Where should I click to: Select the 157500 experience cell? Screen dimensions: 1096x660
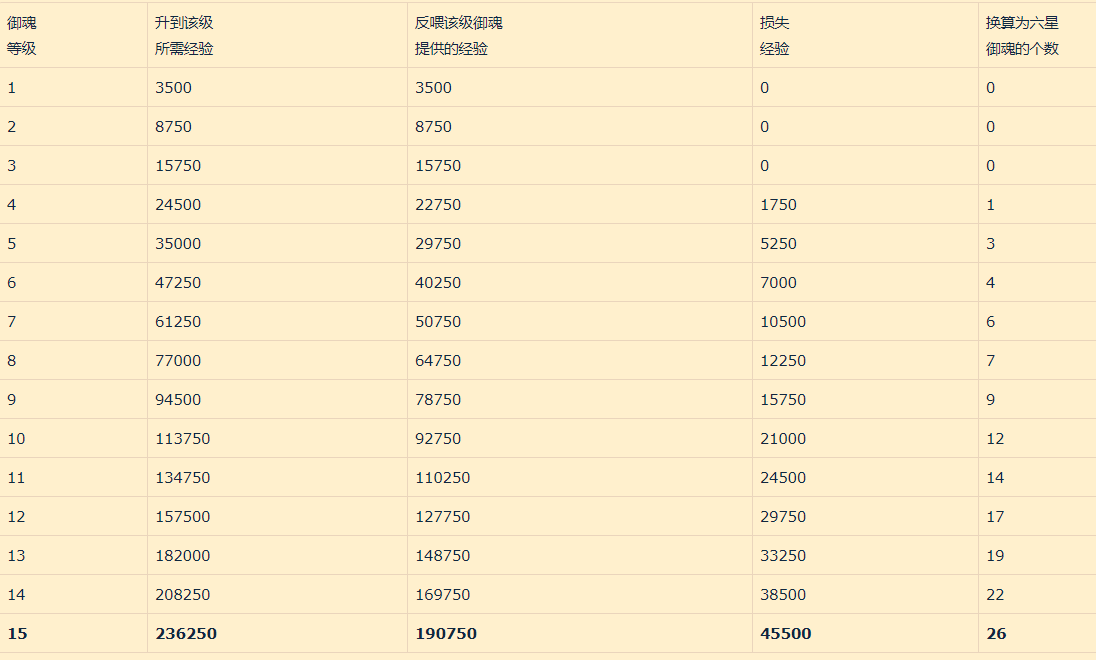(x=182, y=517)
